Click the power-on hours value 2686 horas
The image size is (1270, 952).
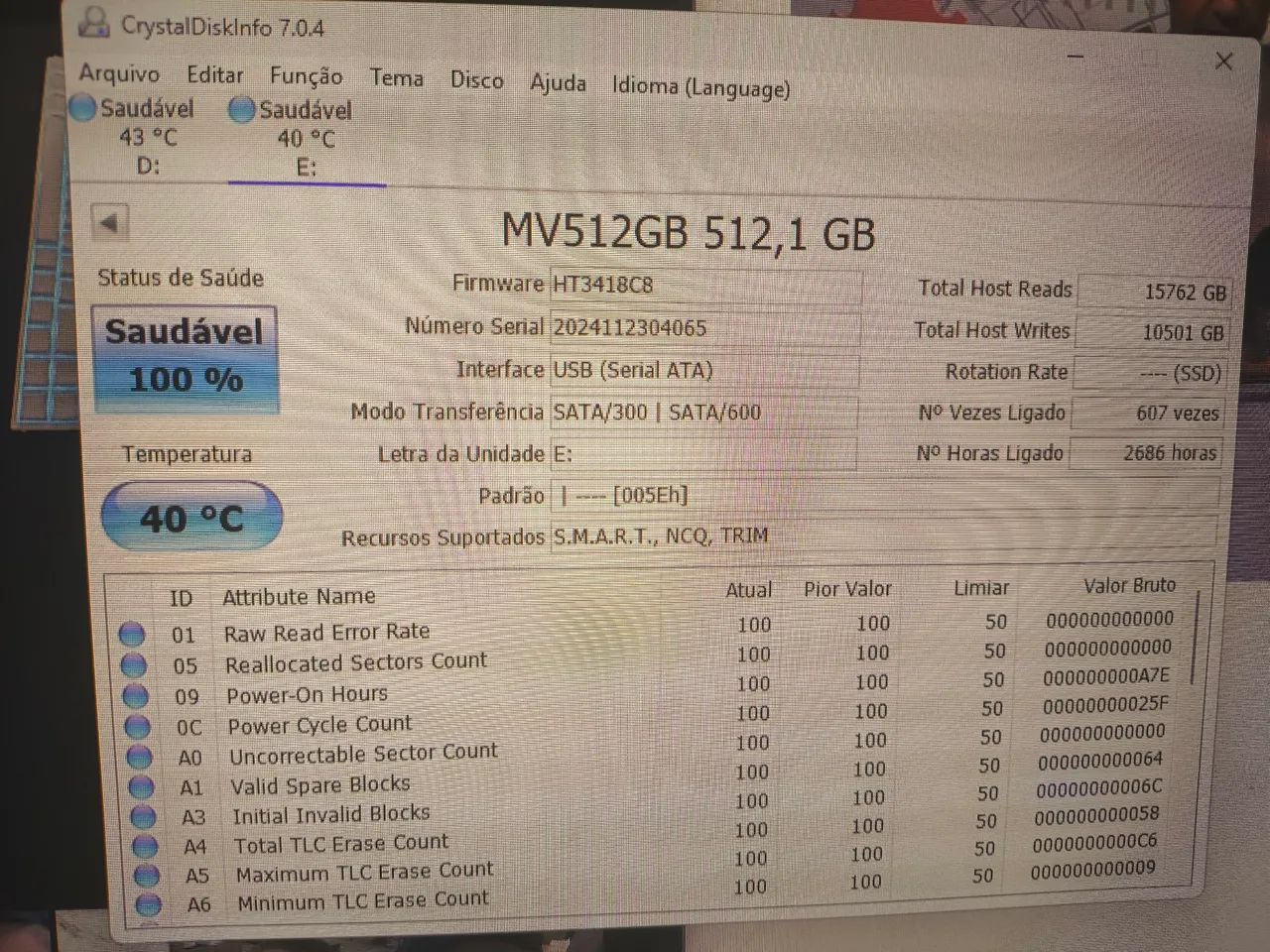1146,452
